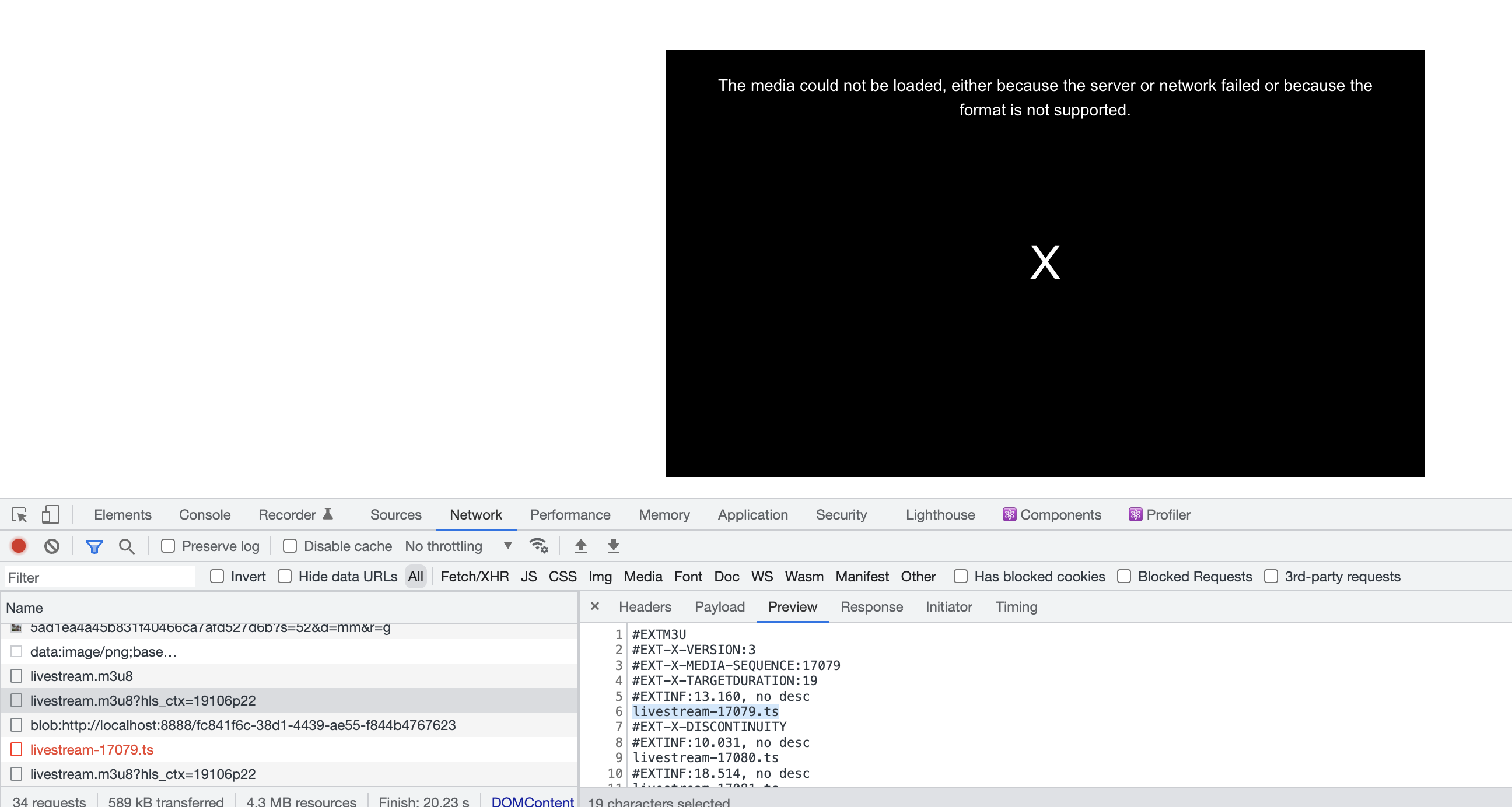Export a HAR file using the download arrow
Viewport: 1512px width, 807px height.
click(612, 546)
